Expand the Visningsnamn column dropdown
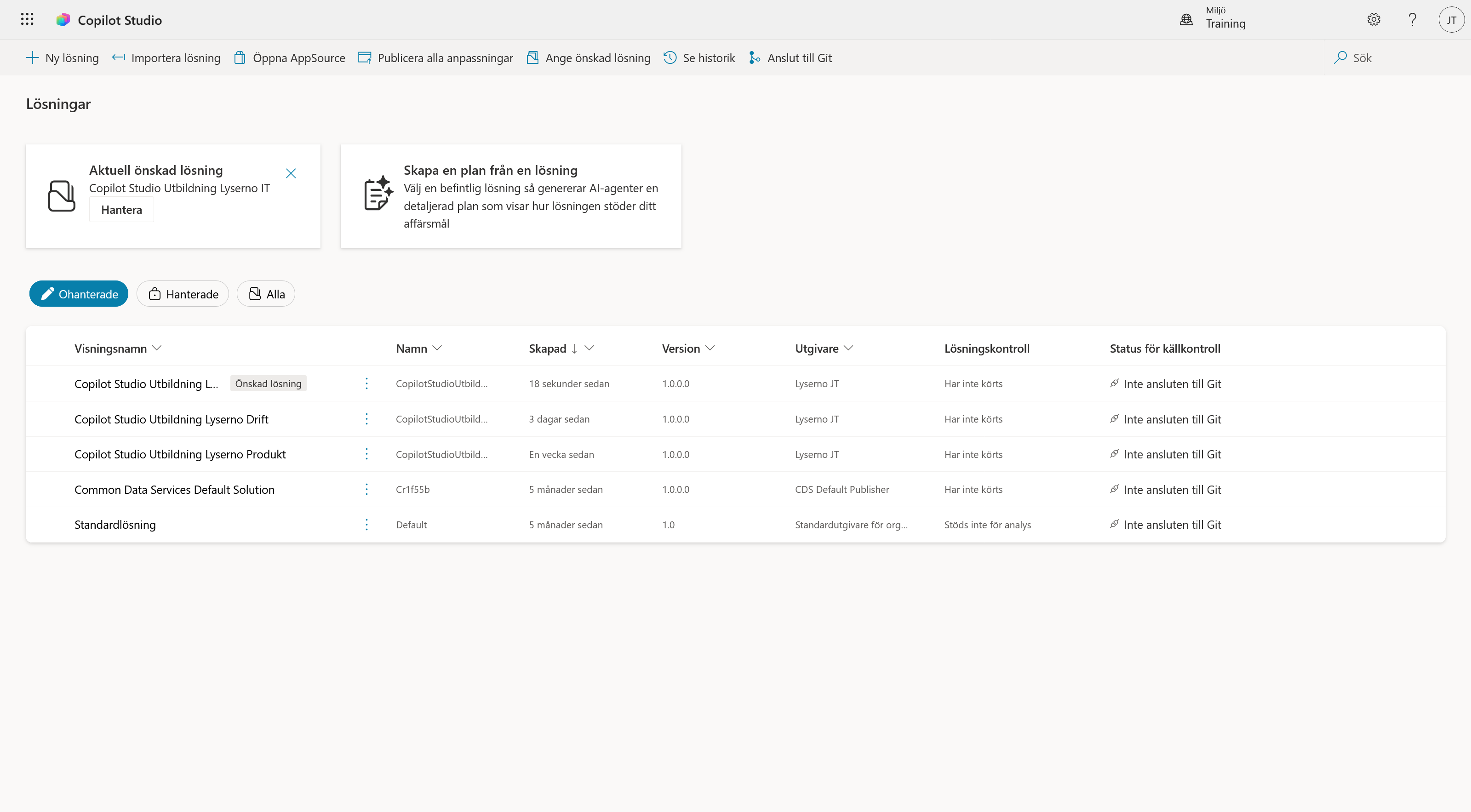This screenshot has width=1471, height=812. click(157, 349)
